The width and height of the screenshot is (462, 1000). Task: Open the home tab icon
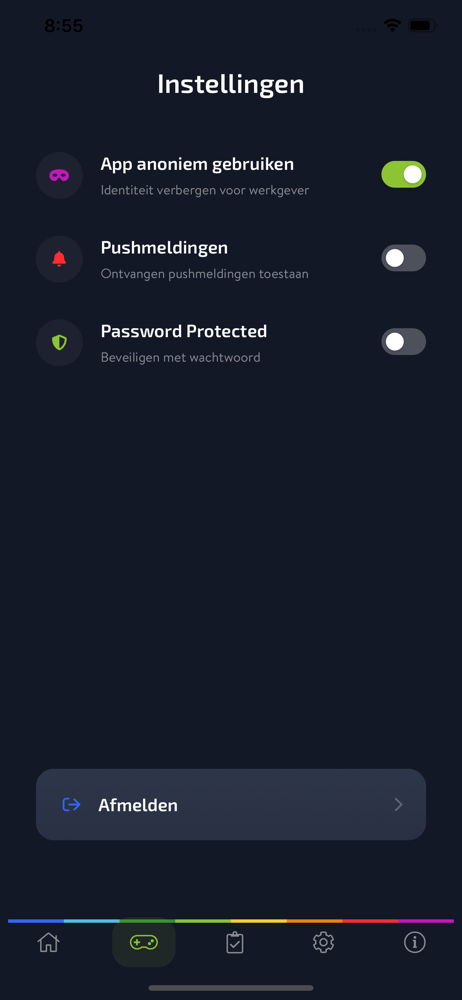tap(48, 942)
